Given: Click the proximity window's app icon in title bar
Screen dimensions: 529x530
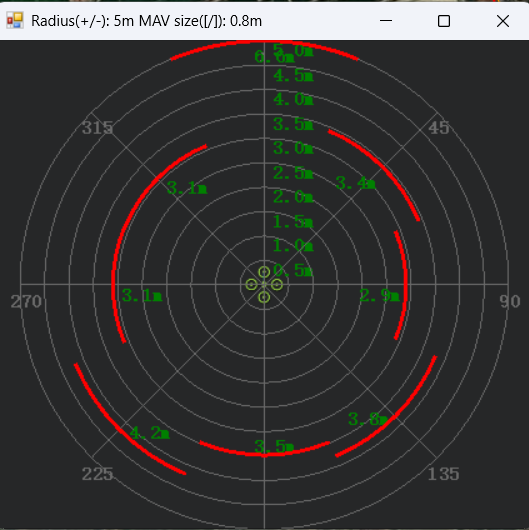Looking at the screenshot, I should pos(15,21).
